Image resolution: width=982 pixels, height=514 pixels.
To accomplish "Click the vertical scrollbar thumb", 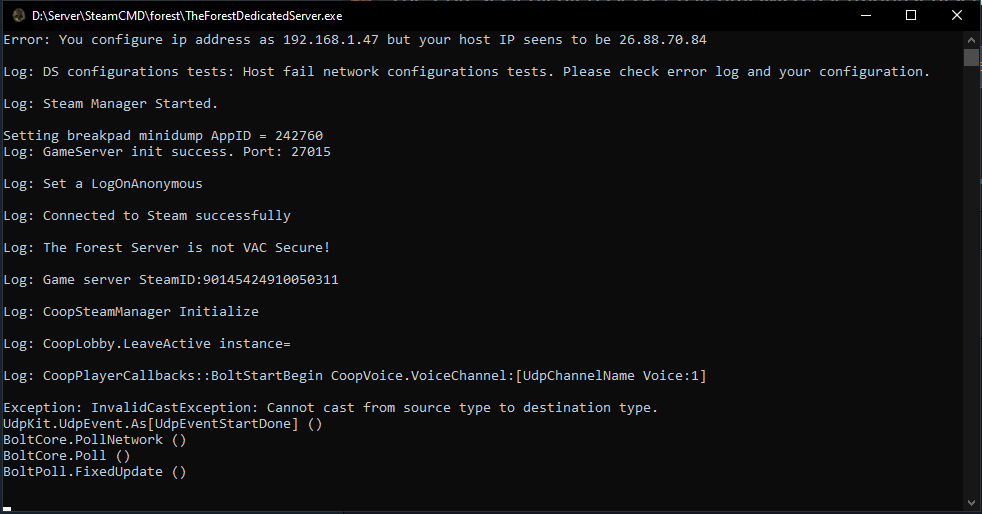I will coord(971,58).
